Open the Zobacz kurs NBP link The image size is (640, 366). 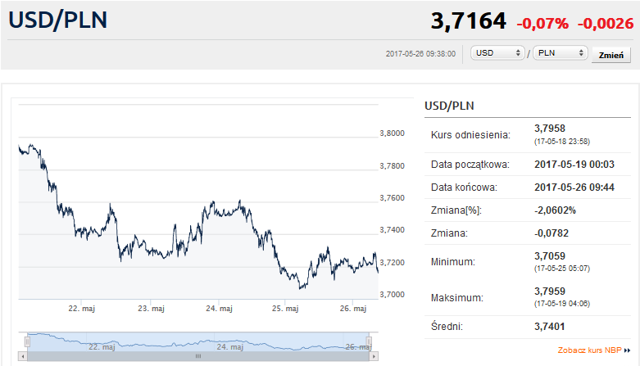(589, 350)
